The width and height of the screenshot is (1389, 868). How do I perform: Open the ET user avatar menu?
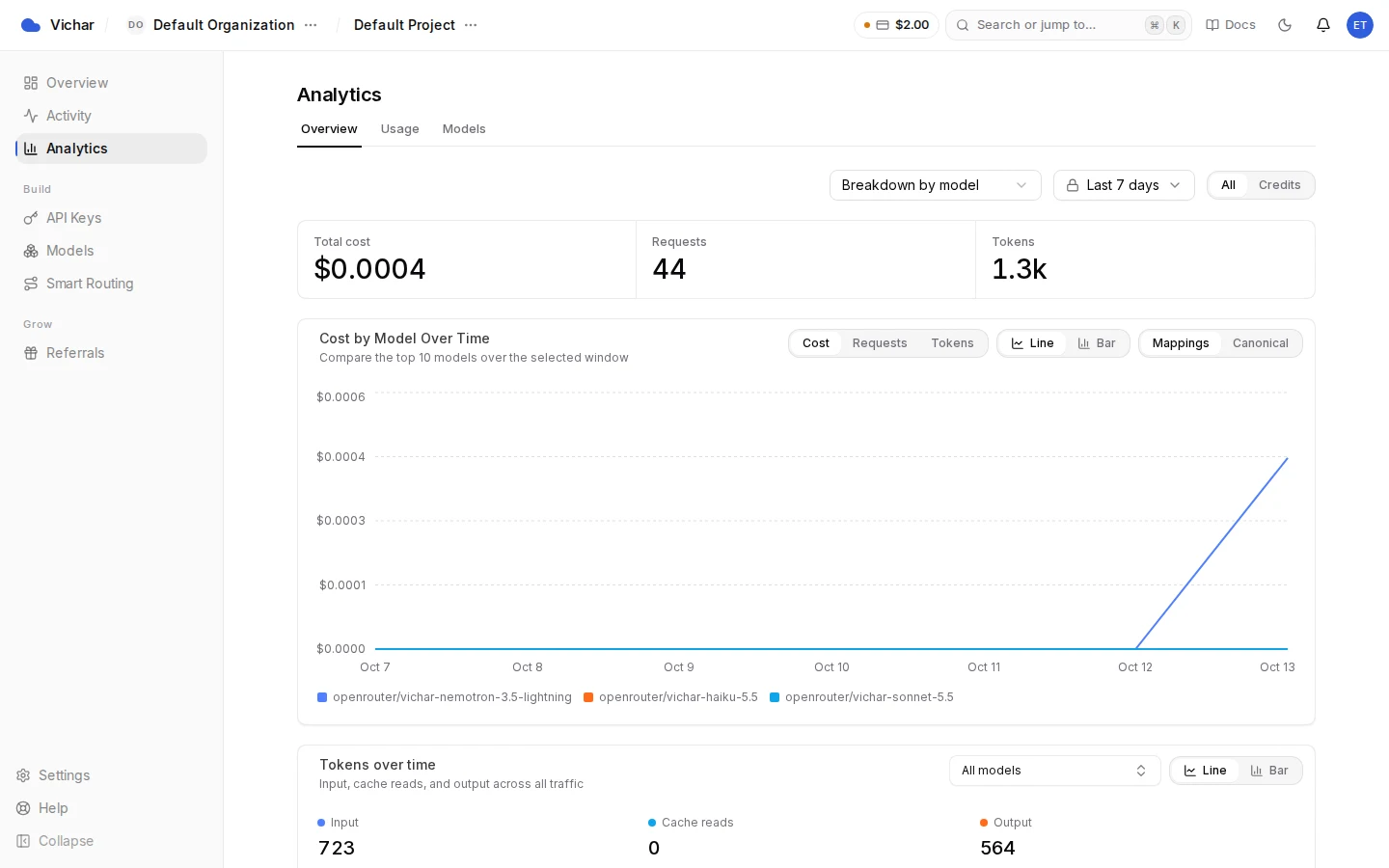tap(1360, 25)
